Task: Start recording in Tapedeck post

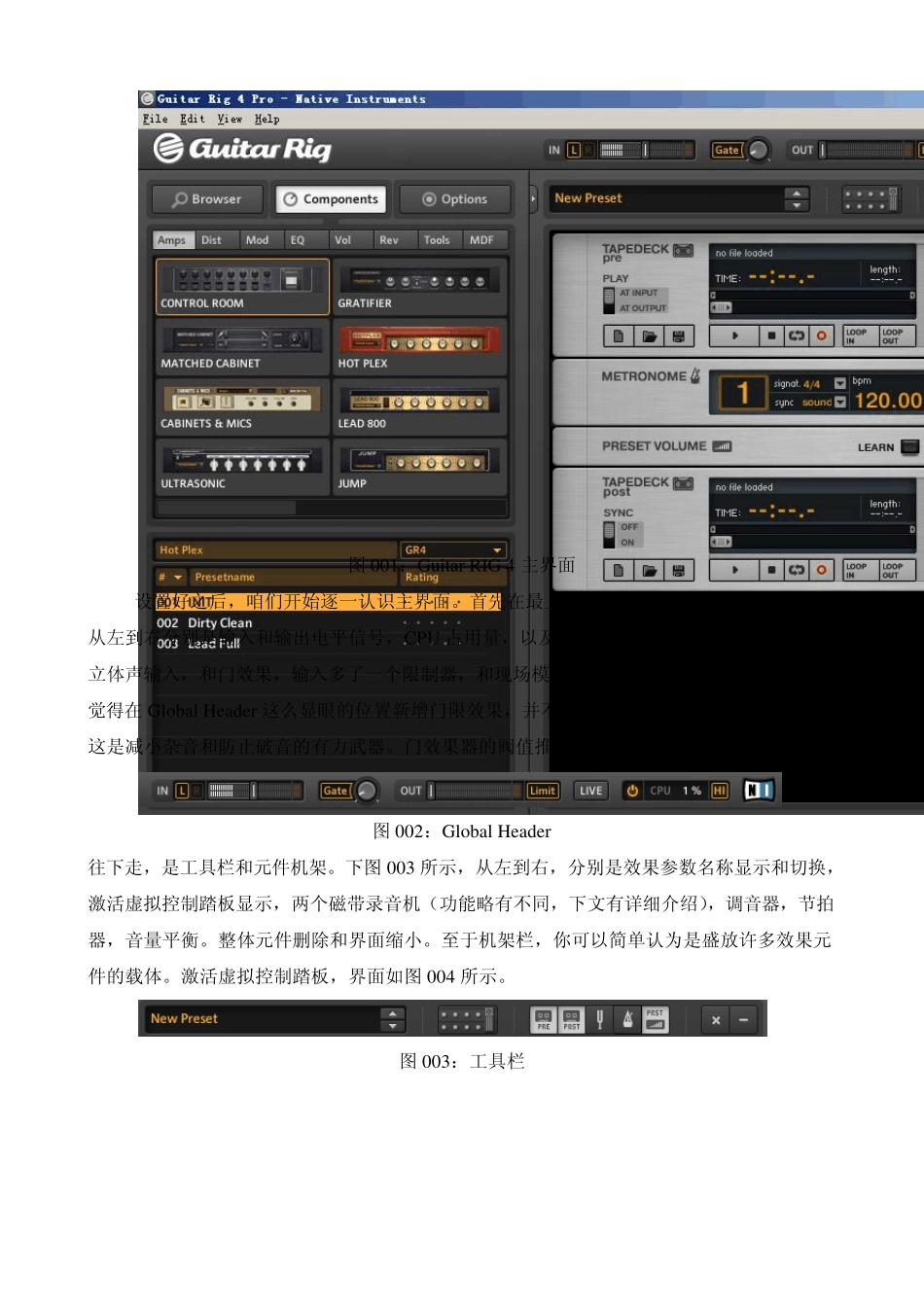Action: [x=821, y=570]
